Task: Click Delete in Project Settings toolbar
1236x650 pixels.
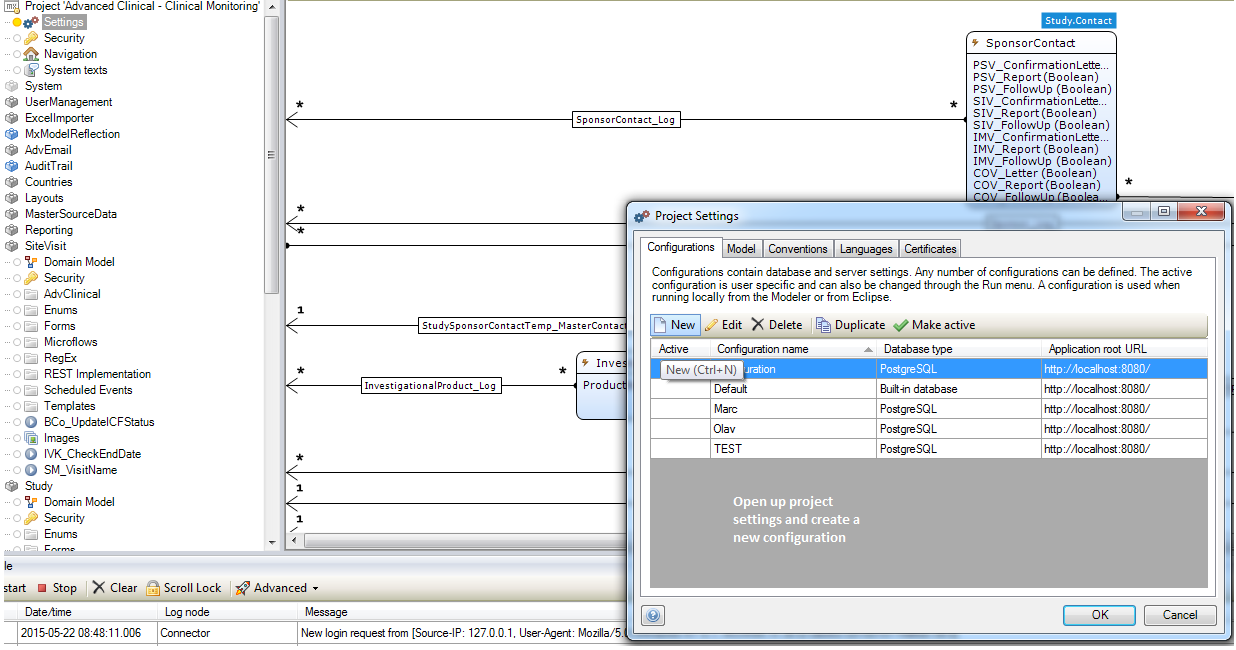Action: click(x=777, y=325)
